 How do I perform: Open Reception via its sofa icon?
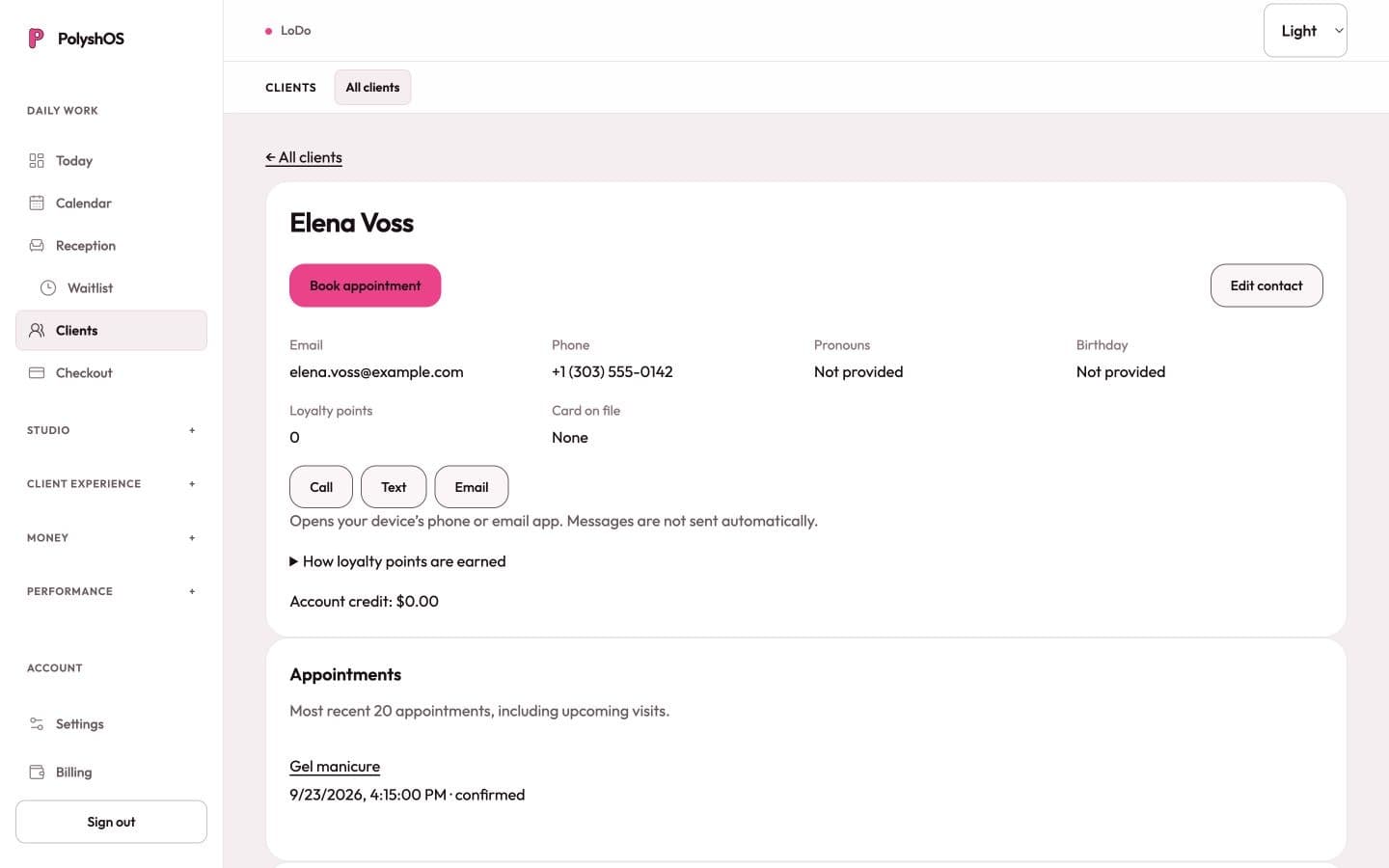coord(37,246)
